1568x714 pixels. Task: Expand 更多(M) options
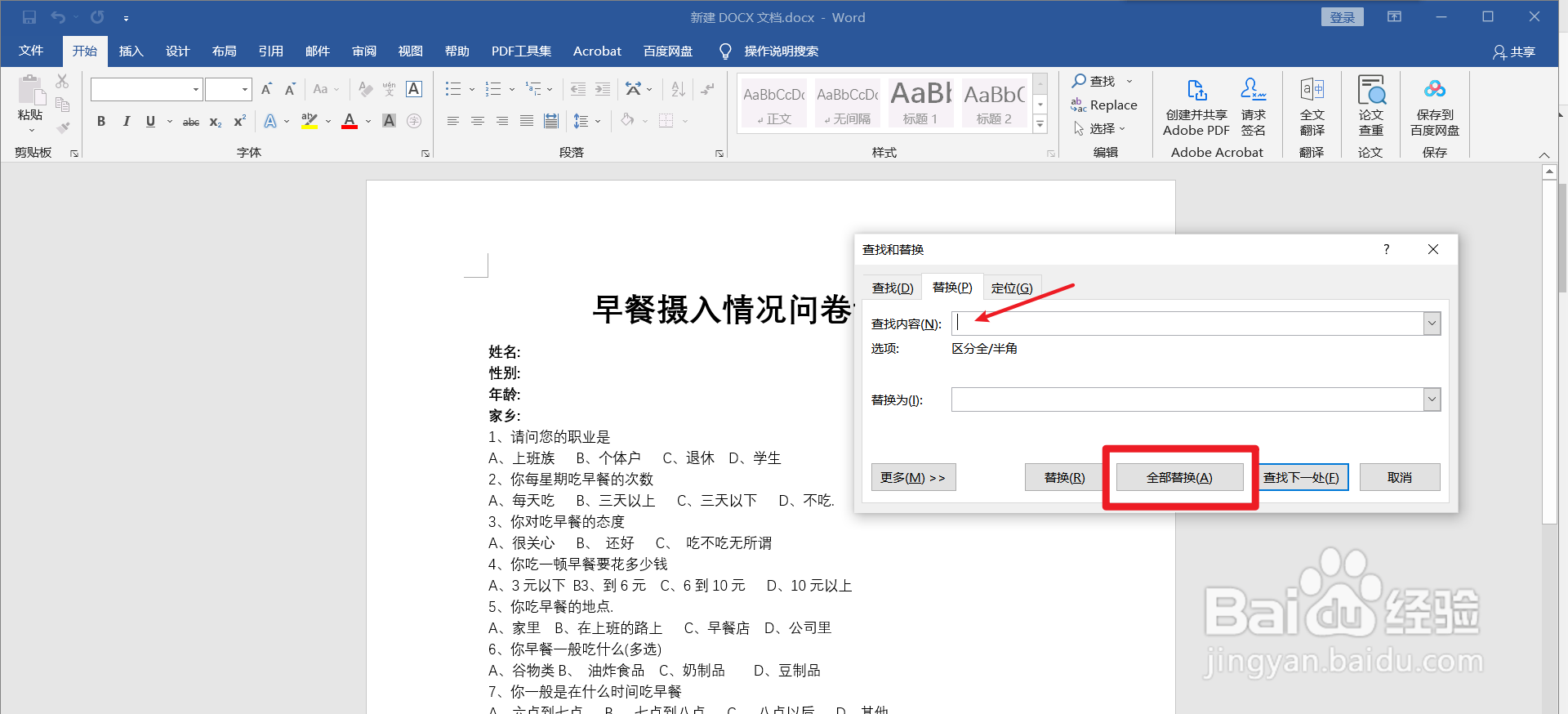pyautogui.click(x=913, y=477)
